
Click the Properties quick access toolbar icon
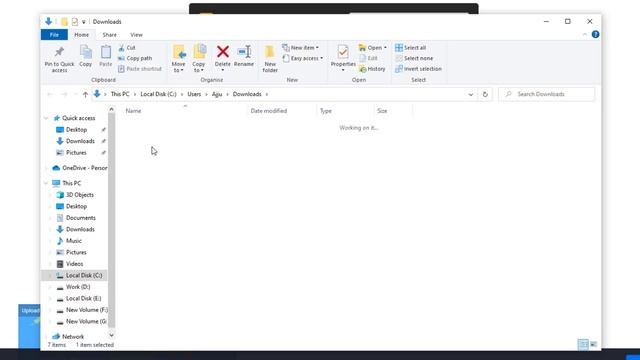coord(75,22)
